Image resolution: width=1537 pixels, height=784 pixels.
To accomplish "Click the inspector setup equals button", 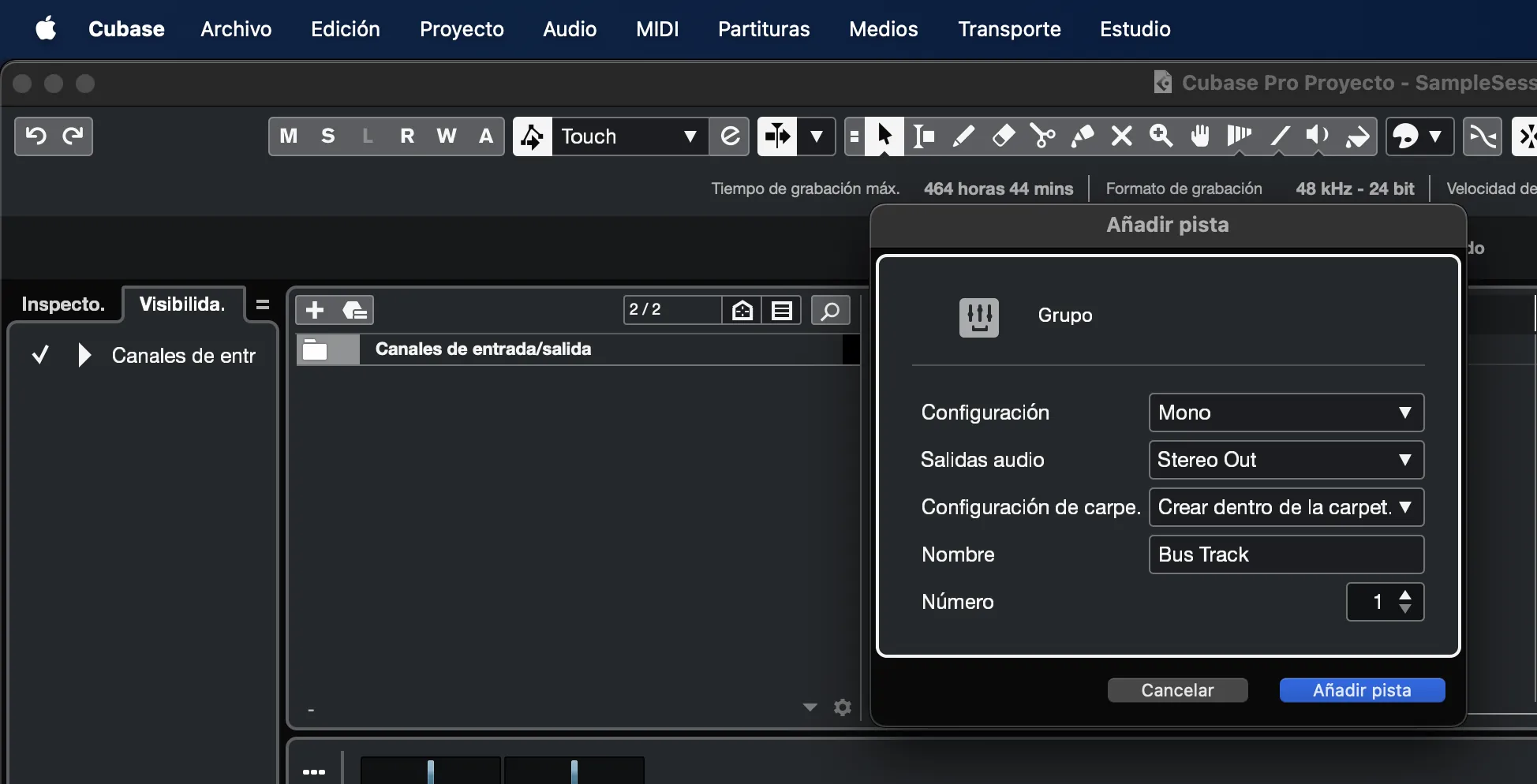I will coord(262,304).
